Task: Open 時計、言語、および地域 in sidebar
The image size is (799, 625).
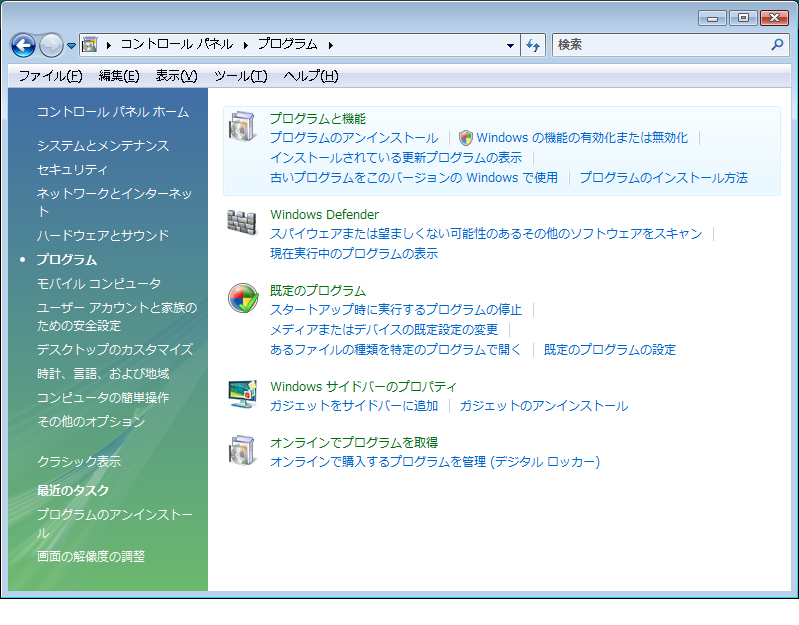Action: point(103,374)
